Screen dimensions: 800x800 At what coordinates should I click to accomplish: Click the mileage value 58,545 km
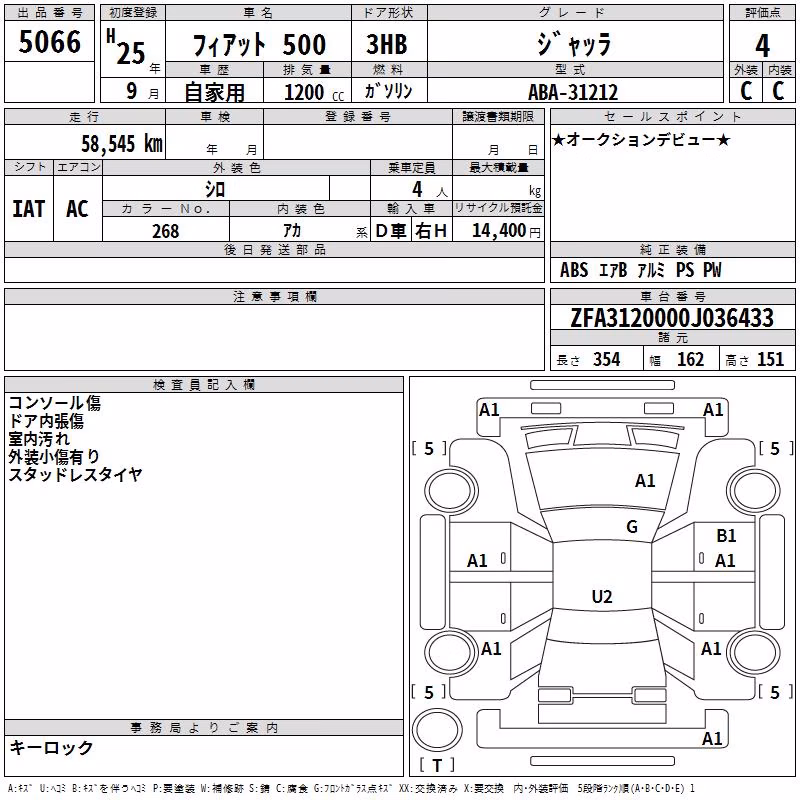[122, 144]
